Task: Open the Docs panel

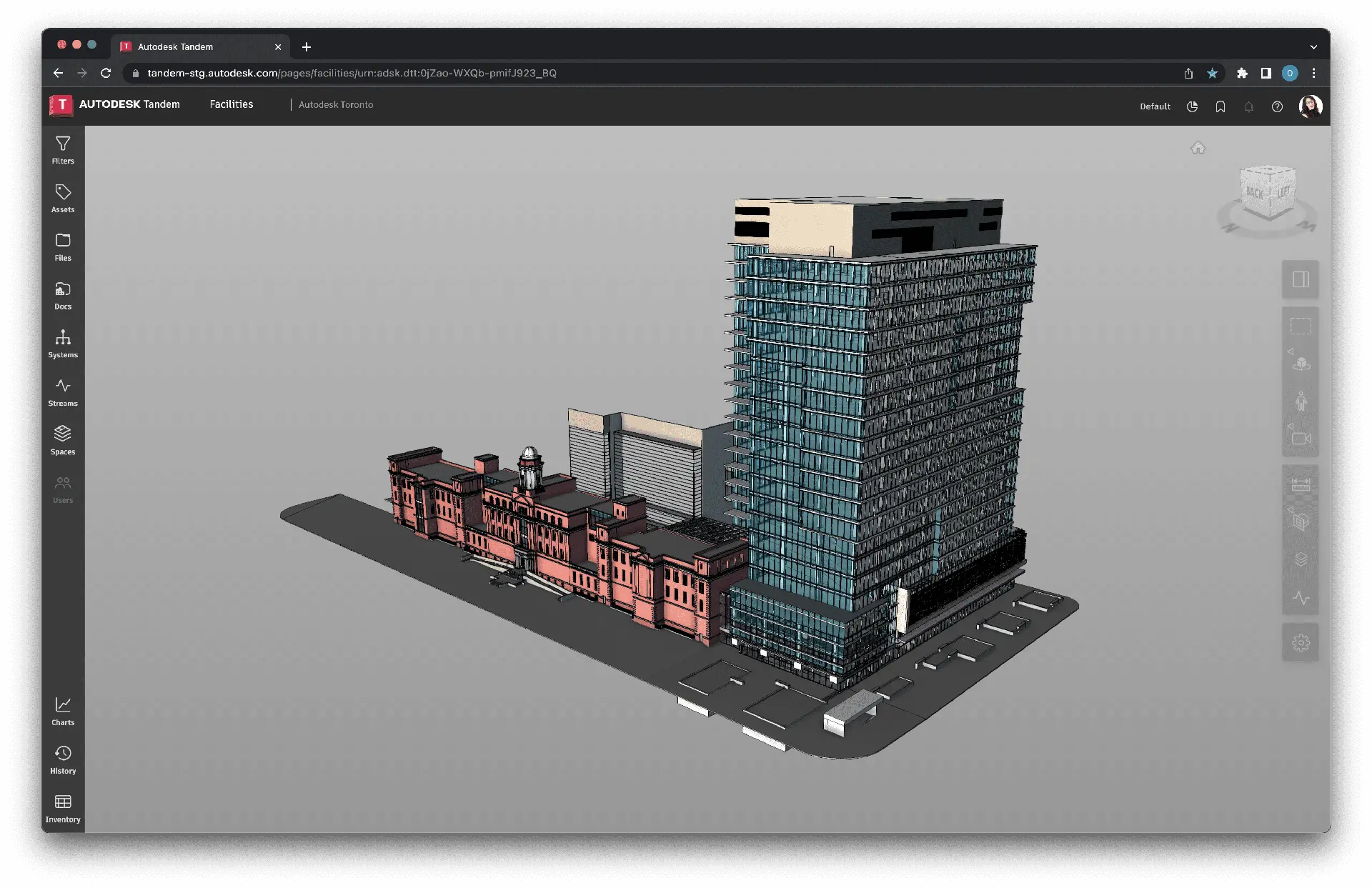Action: 63,296
